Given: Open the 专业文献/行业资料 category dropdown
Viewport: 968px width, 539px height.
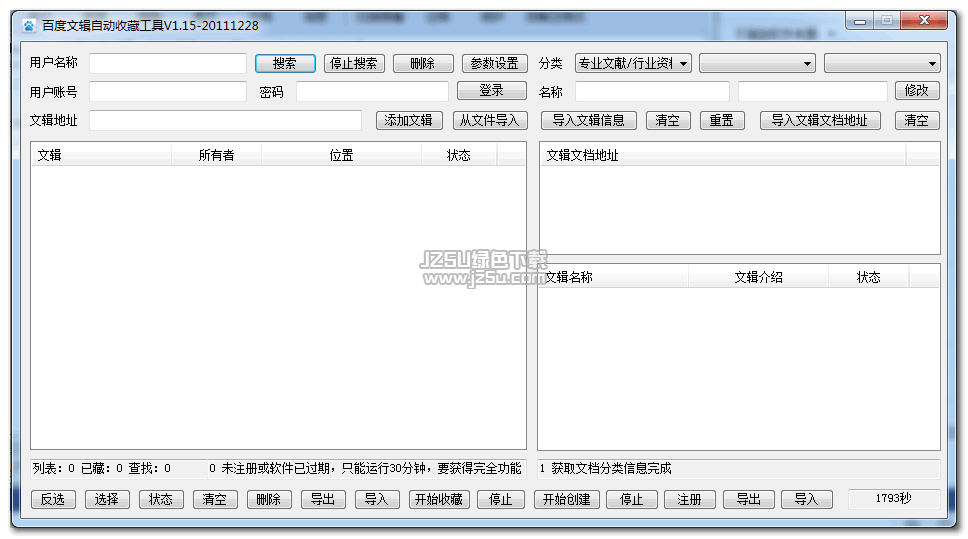Looking at the screenshot, I should pos(633,63).
